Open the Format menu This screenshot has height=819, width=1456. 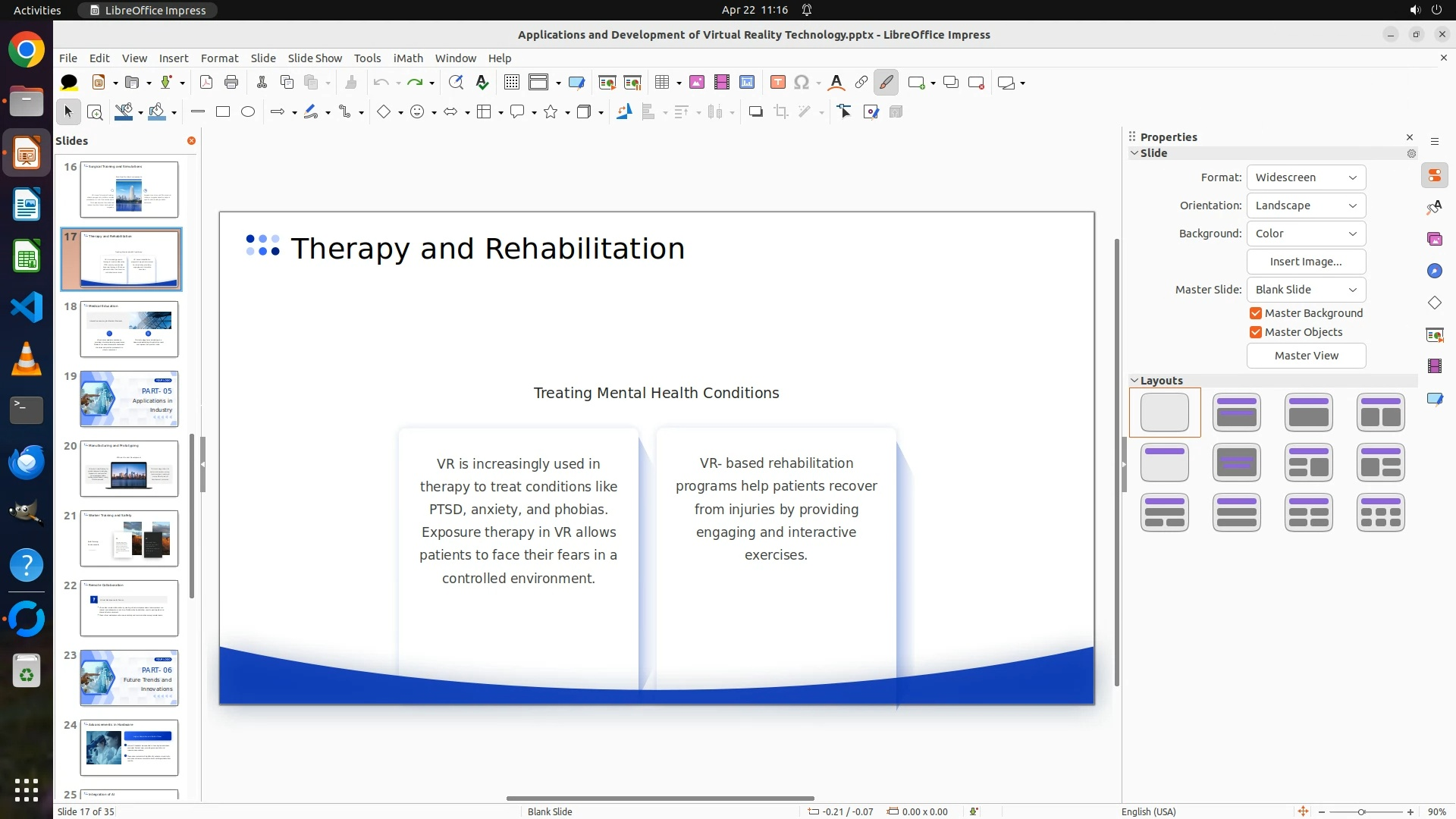(219, 58)
